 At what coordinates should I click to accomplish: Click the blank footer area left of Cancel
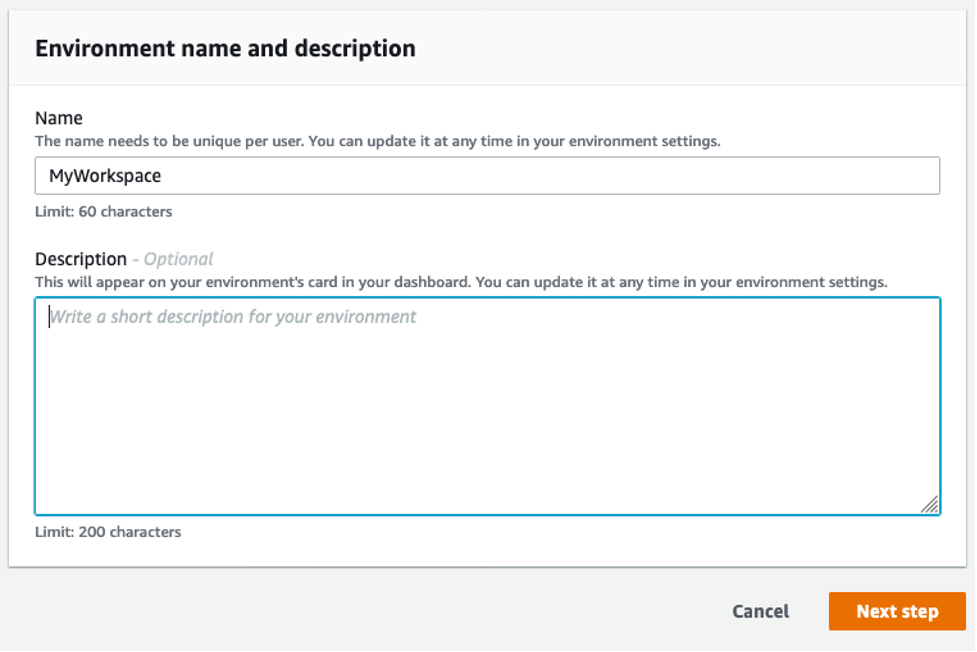coord(350,611)
